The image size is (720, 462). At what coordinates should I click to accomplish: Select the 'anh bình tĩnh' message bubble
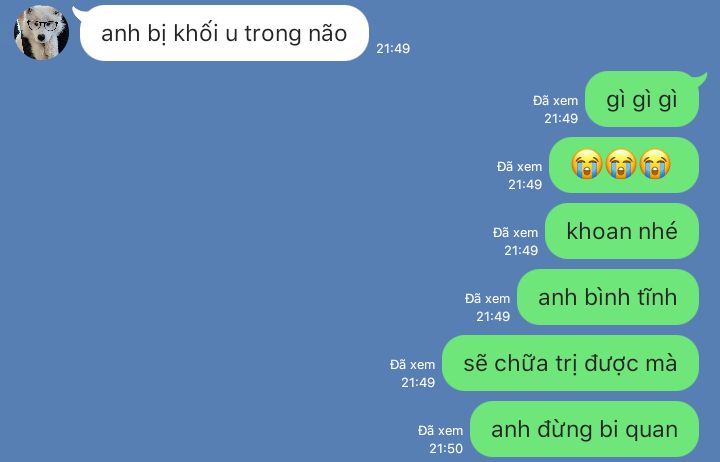(x=608, y=297)
